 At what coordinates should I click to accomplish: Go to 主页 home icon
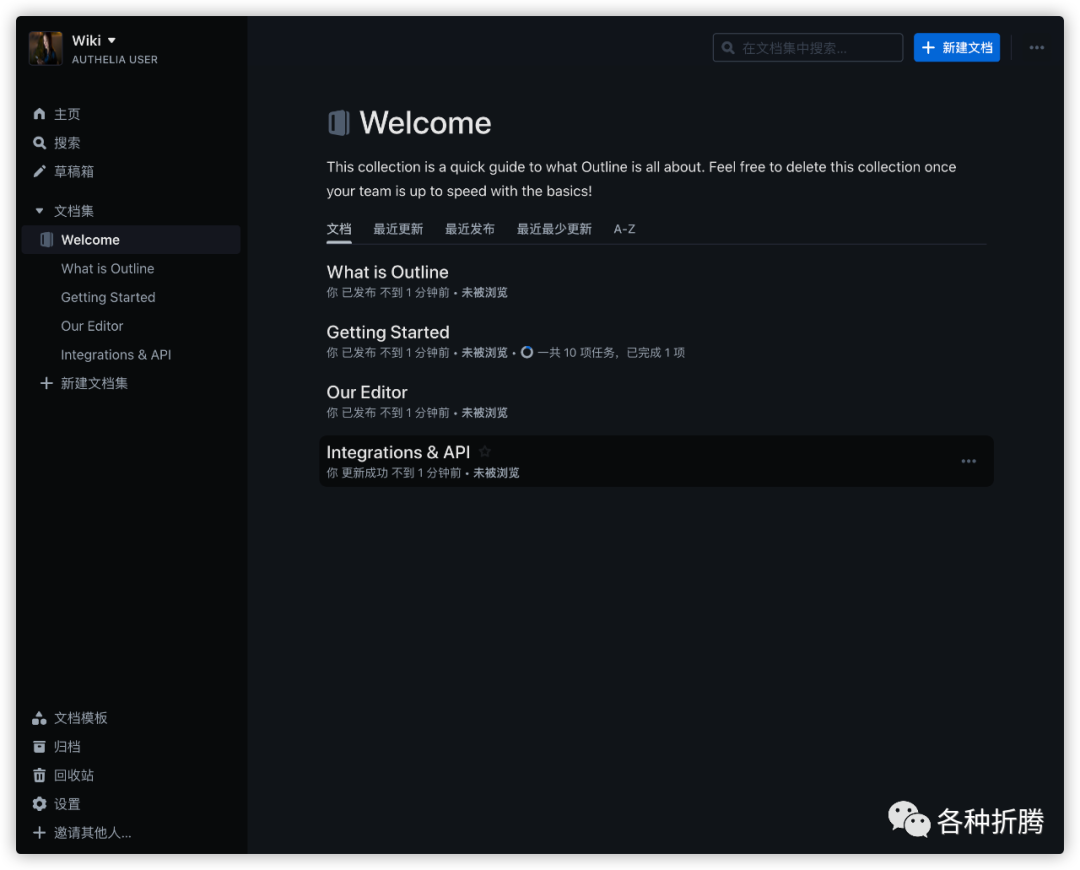click(x=39, y=114)
